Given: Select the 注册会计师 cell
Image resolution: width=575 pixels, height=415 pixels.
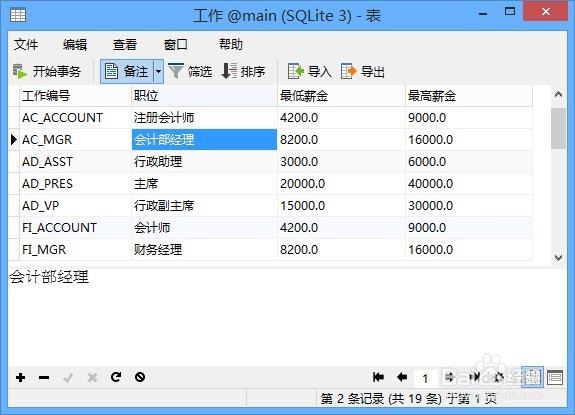Looking at the screenshot, I should (x=204, y=118).
